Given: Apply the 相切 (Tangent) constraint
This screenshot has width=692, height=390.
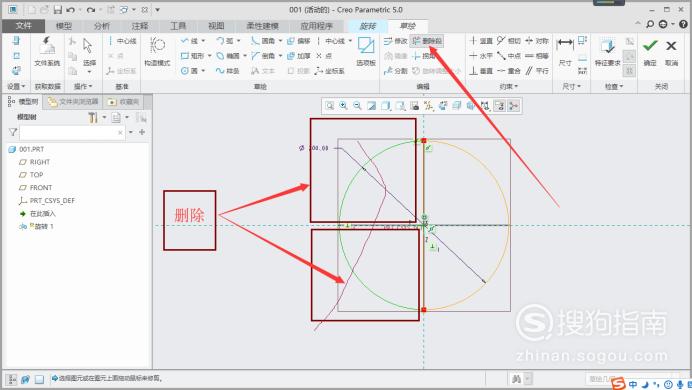Looking at the screenshot, I should pyautogui.click(x=508, y=41).
